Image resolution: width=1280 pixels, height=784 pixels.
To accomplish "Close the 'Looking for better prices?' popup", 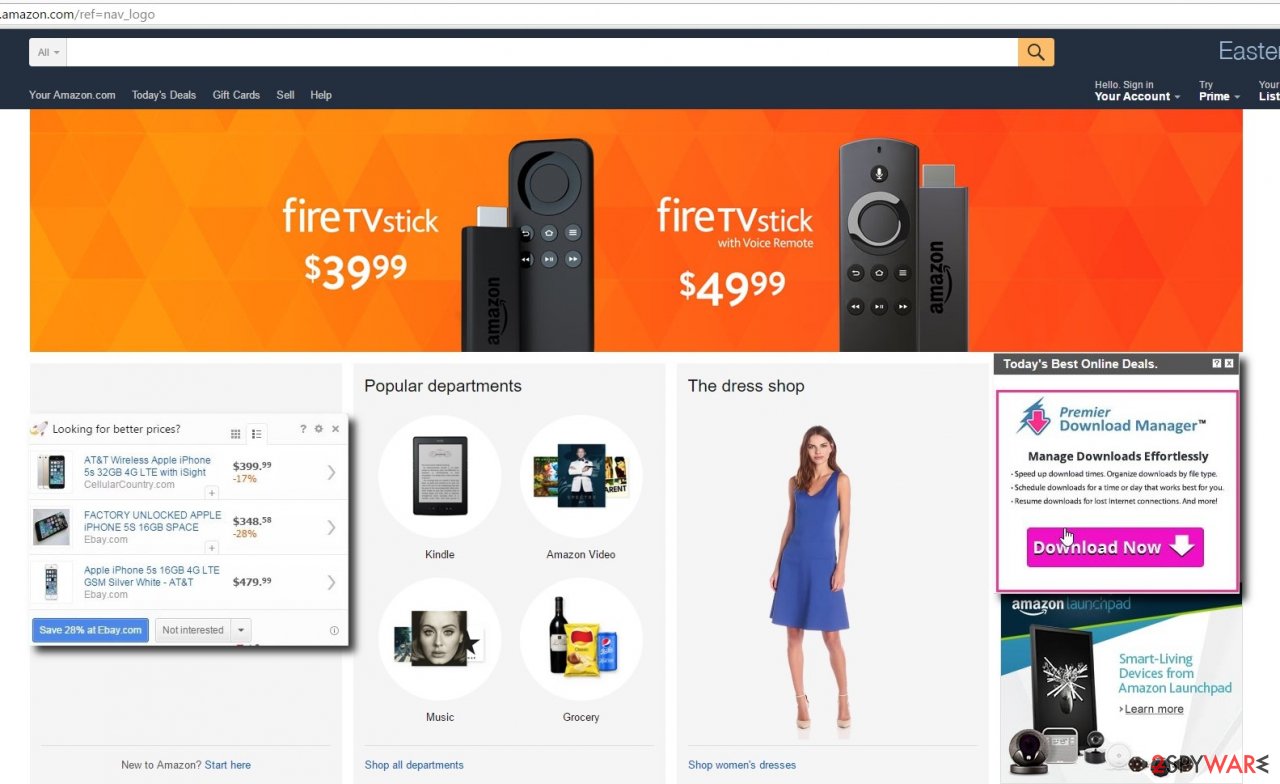I will point(335,429).
